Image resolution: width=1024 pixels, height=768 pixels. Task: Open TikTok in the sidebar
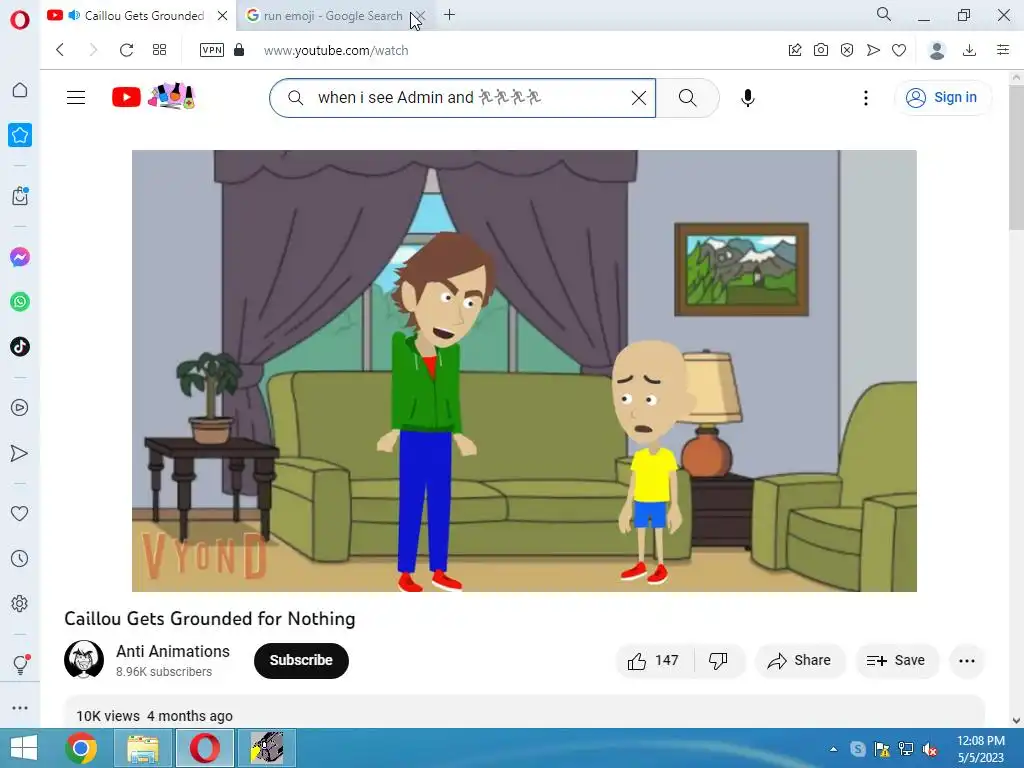coord(20,346)
